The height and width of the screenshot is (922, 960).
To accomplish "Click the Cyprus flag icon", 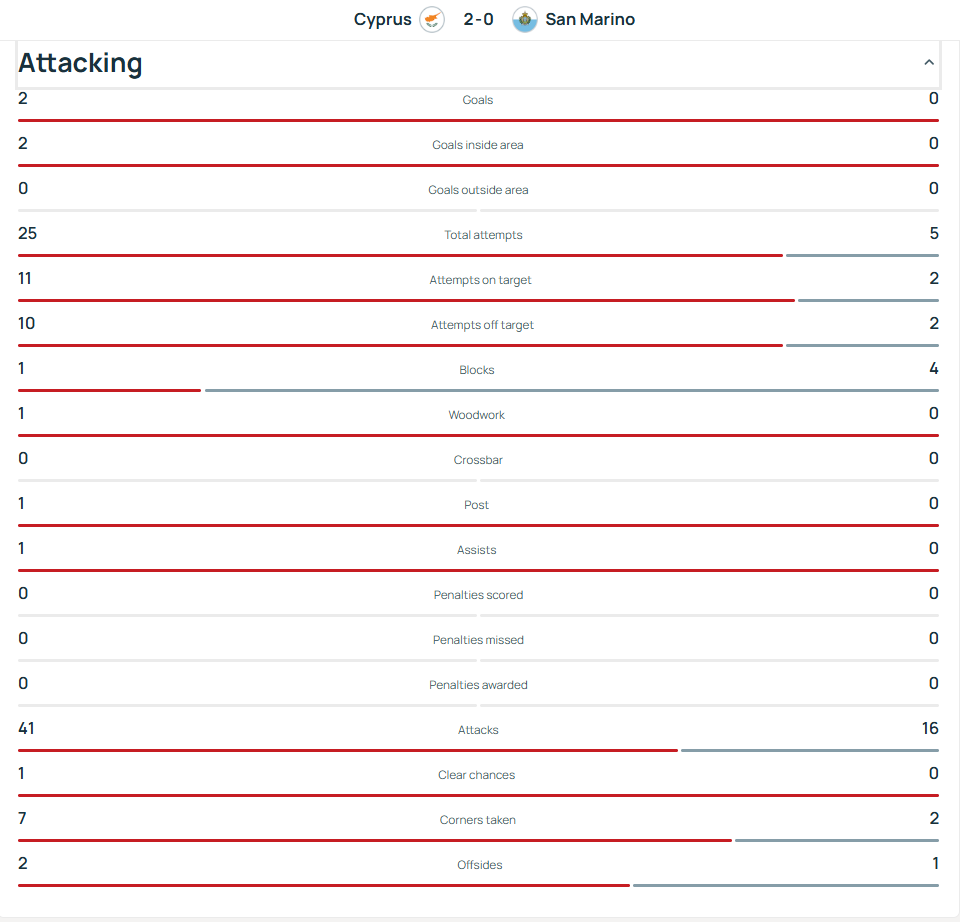I will click(x=432, y=19).
